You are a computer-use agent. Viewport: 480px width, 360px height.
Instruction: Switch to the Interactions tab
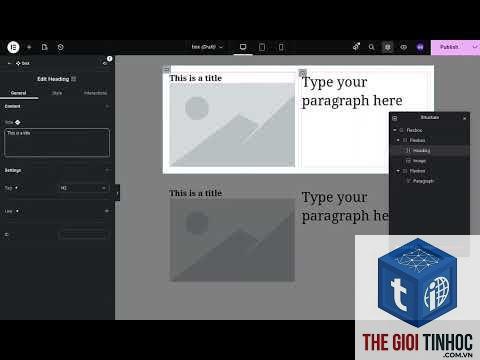[95, 93]
